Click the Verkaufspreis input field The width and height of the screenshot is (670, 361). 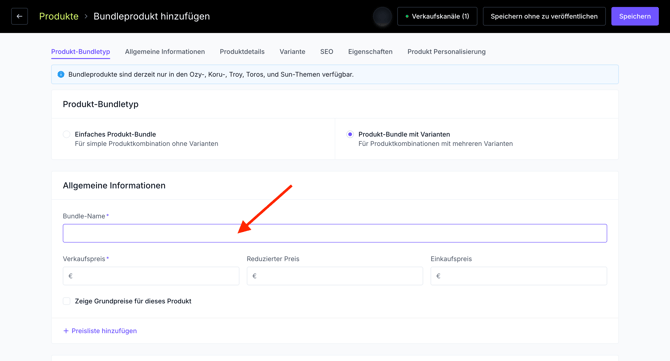(151, 276)
